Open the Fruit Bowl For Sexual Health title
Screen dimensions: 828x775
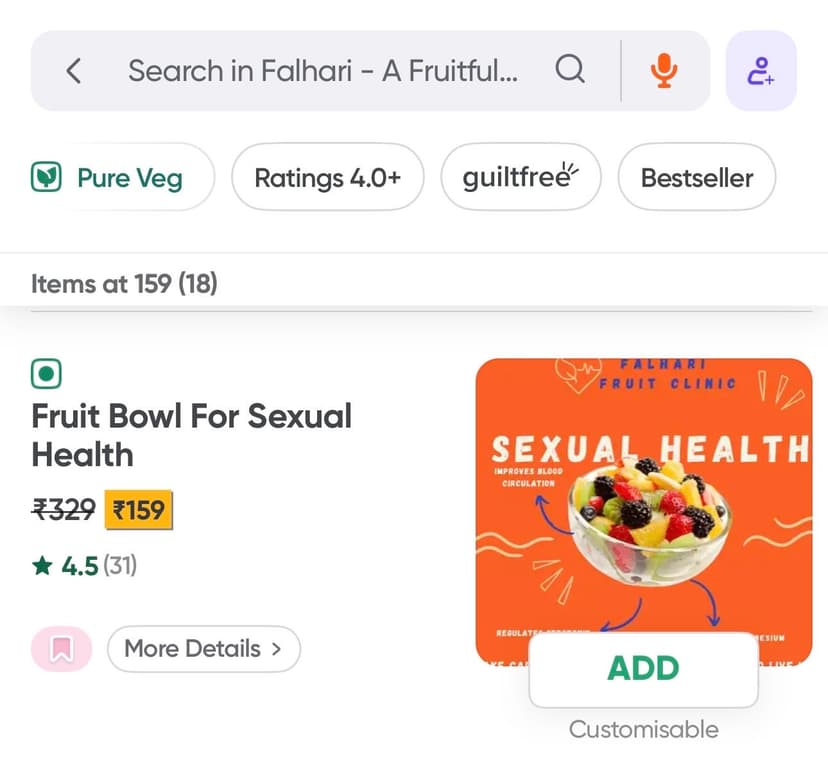coord(191,435)
